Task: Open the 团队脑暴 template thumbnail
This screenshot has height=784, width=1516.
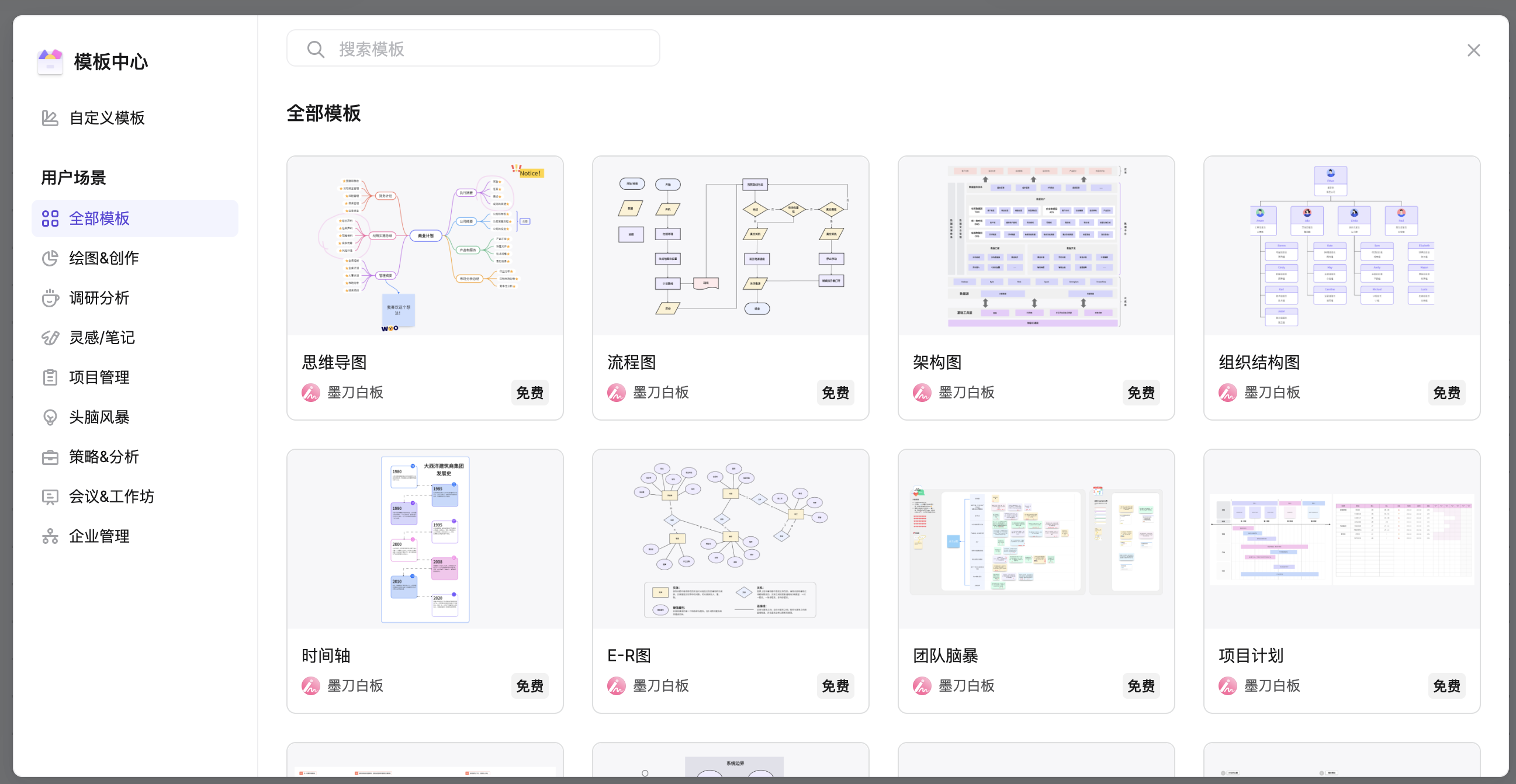Action: click(1036, 539)
